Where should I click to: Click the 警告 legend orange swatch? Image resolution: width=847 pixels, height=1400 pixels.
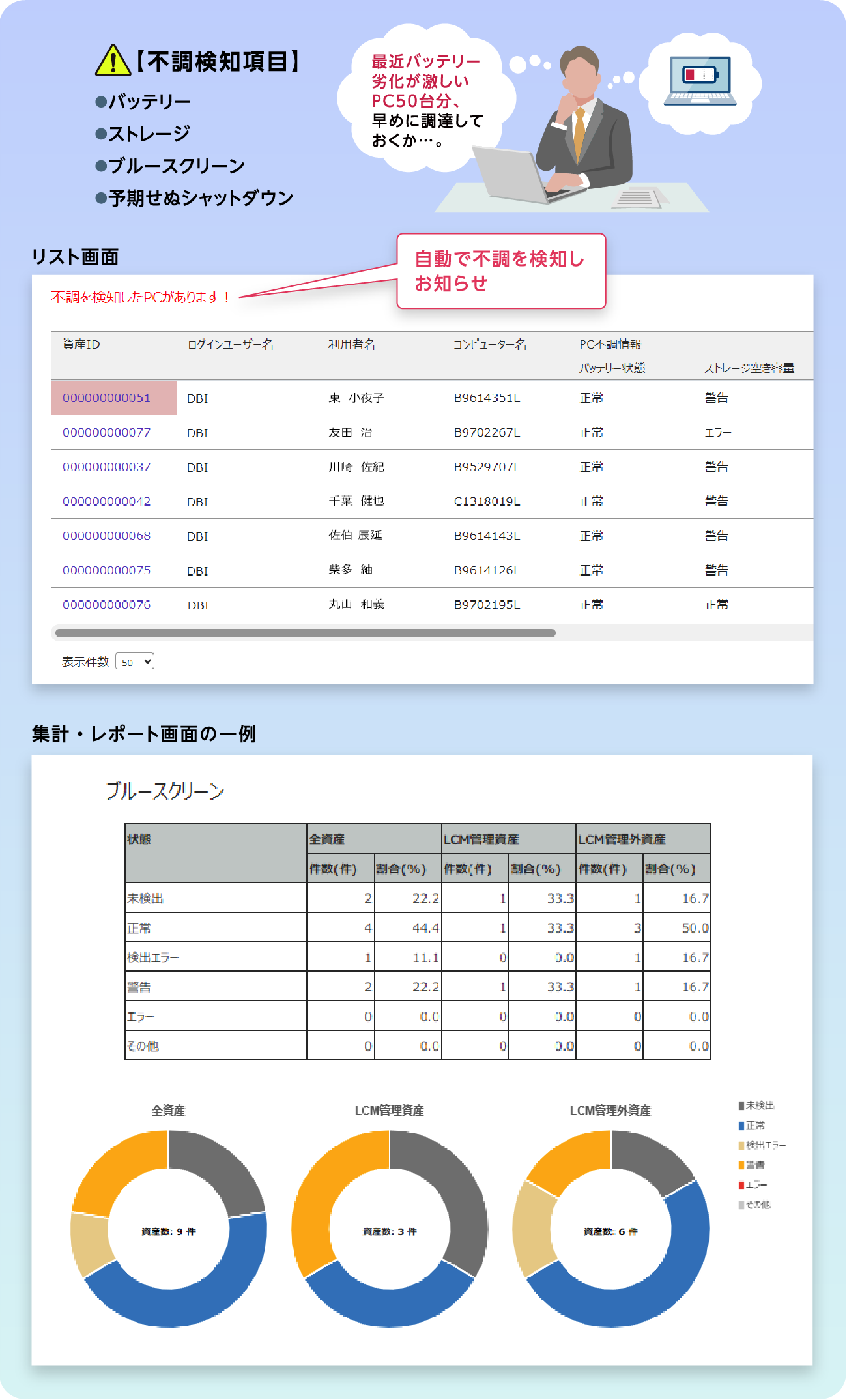(741, 1165)
